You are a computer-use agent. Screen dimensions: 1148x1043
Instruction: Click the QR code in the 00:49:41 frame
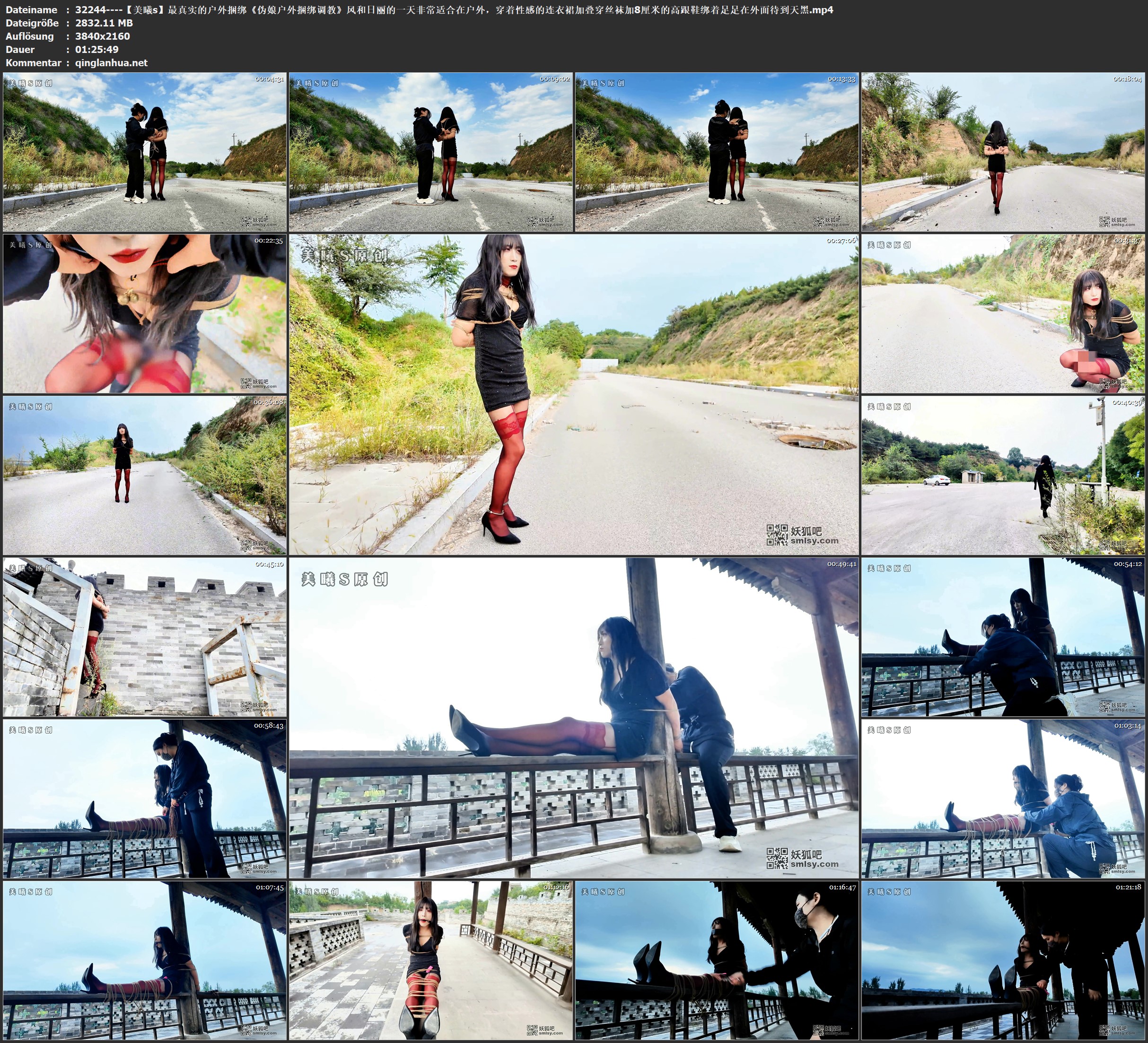tap(777, 859)
